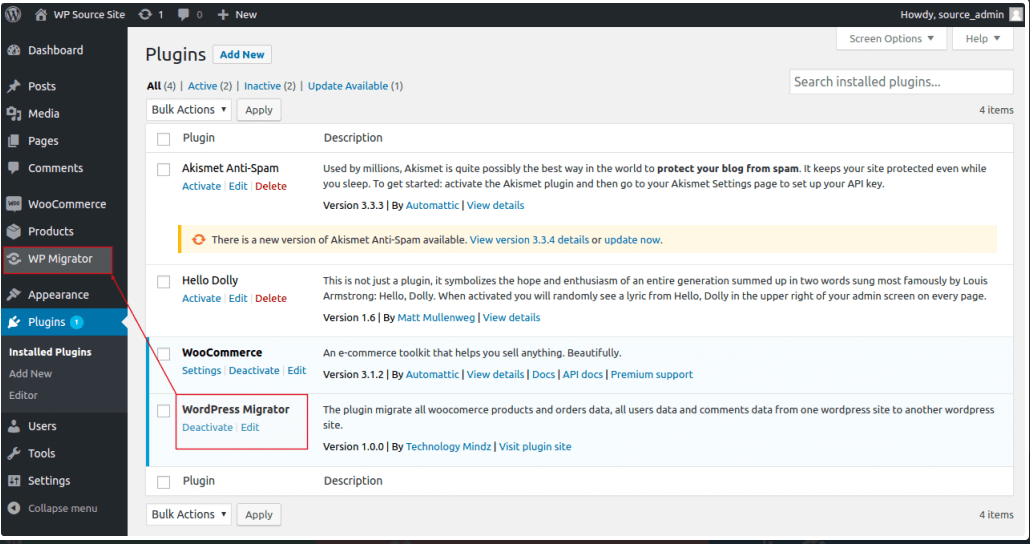Click the Add New button beside Plugins heading
The height and width of the screenshot is (544, 1030).
click(x=242, y=55)
